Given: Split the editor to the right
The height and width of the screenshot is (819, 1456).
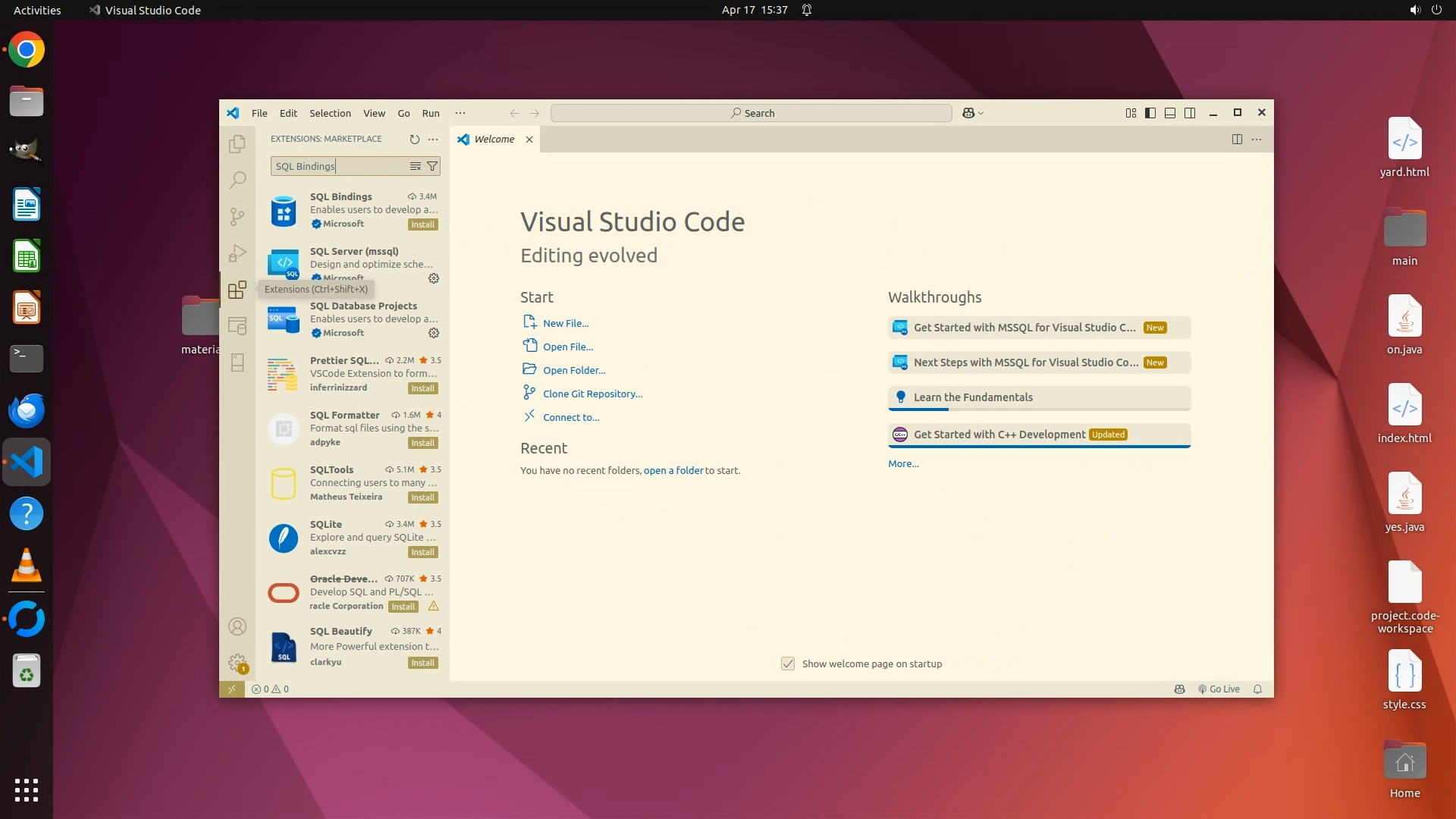Looking at the screenshot, I should point(1237,139).
